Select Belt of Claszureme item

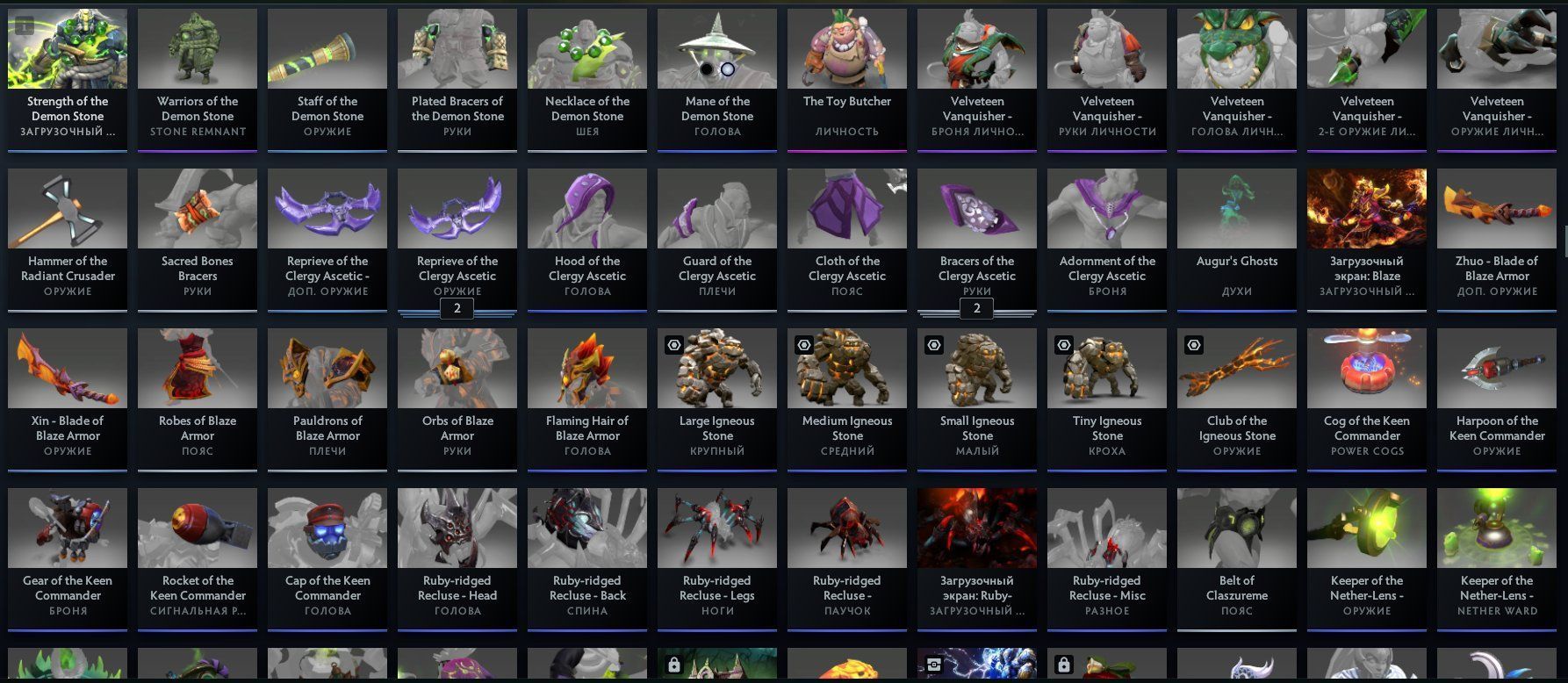coord(1237,558)
